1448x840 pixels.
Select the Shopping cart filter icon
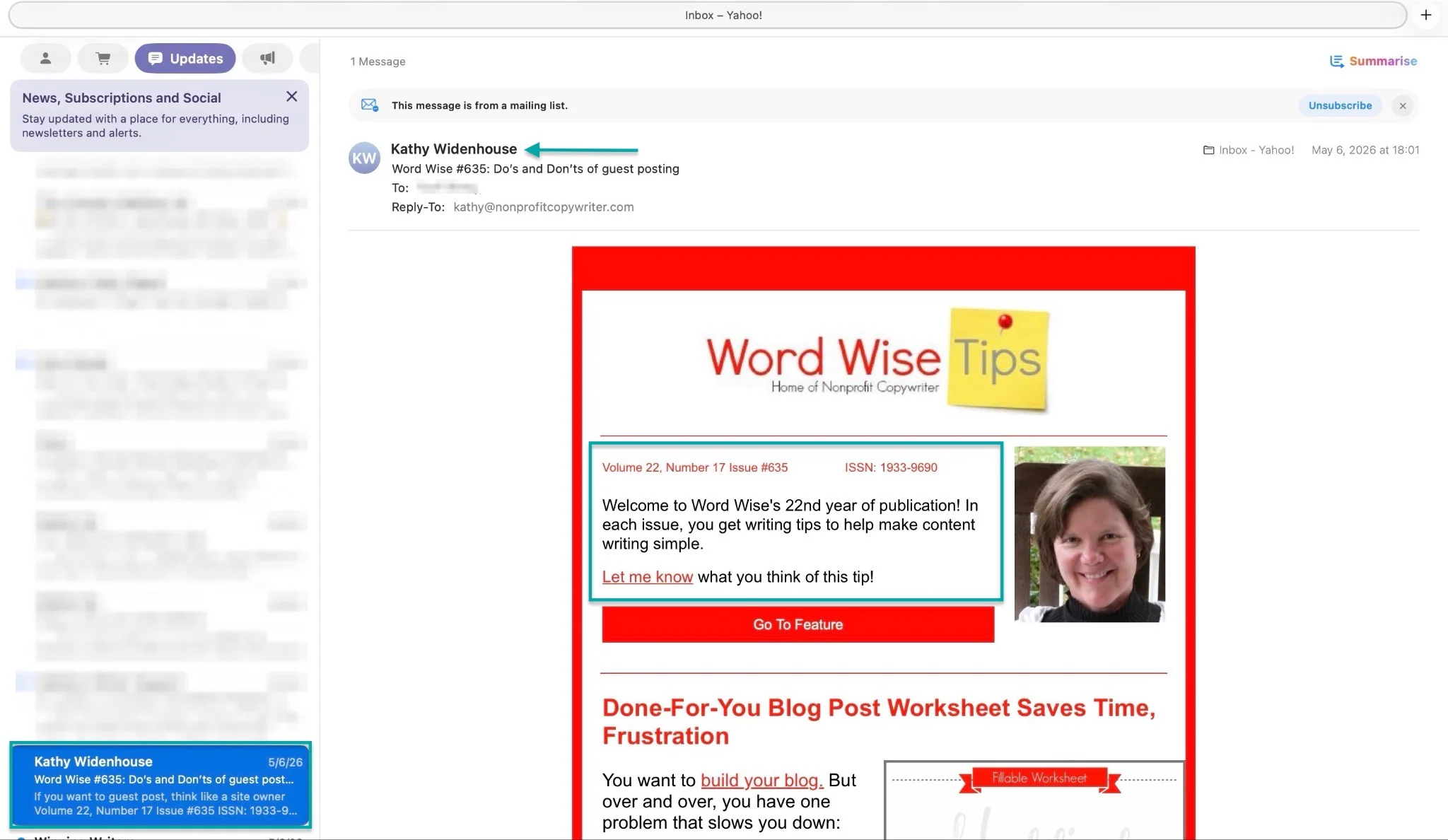tap(103, 59)
